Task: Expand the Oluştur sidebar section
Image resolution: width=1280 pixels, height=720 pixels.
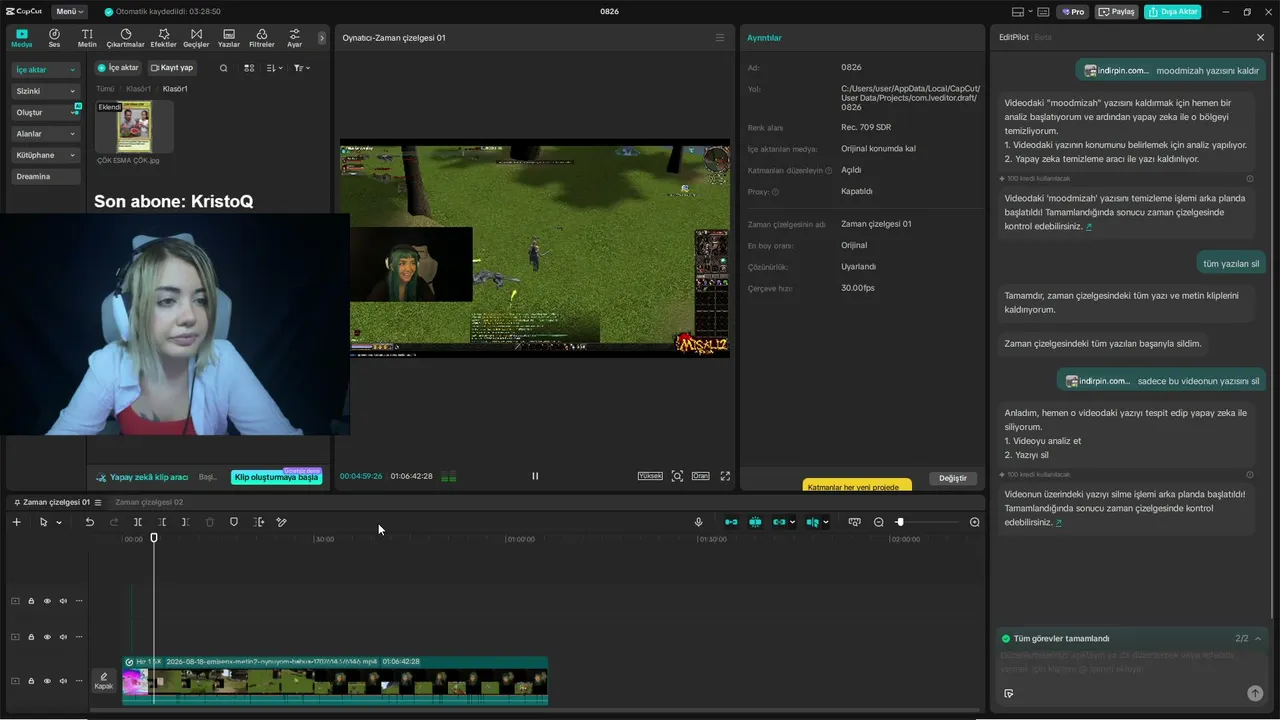Action: tap(45, 112)
